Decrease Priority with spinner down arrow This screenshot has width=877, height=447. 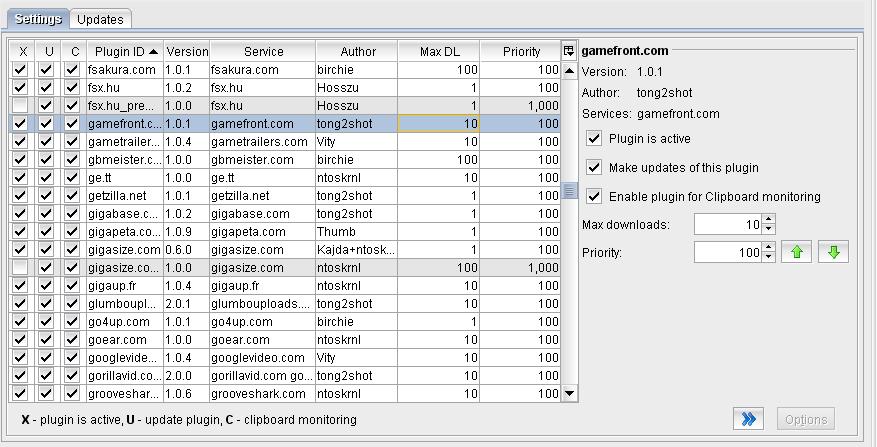click(768, 258)
